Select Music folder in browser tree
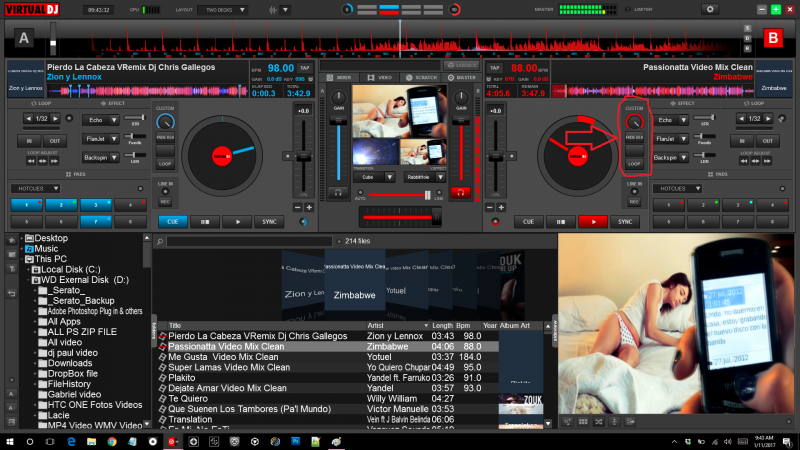This screenshot has width=800, height=450. point(46,248)
